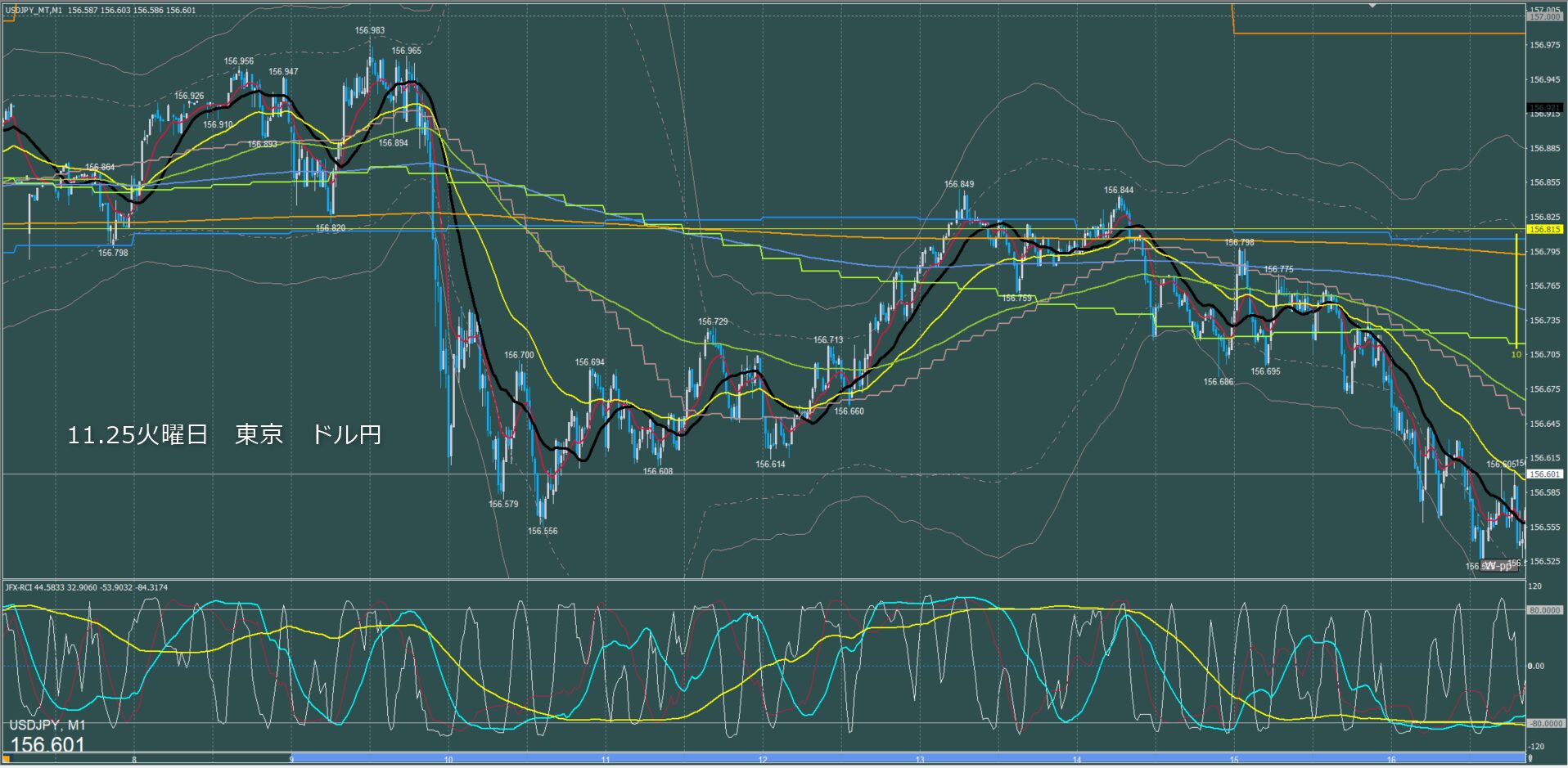Click the chart shift triangle marker at top

coord(1372,5)
